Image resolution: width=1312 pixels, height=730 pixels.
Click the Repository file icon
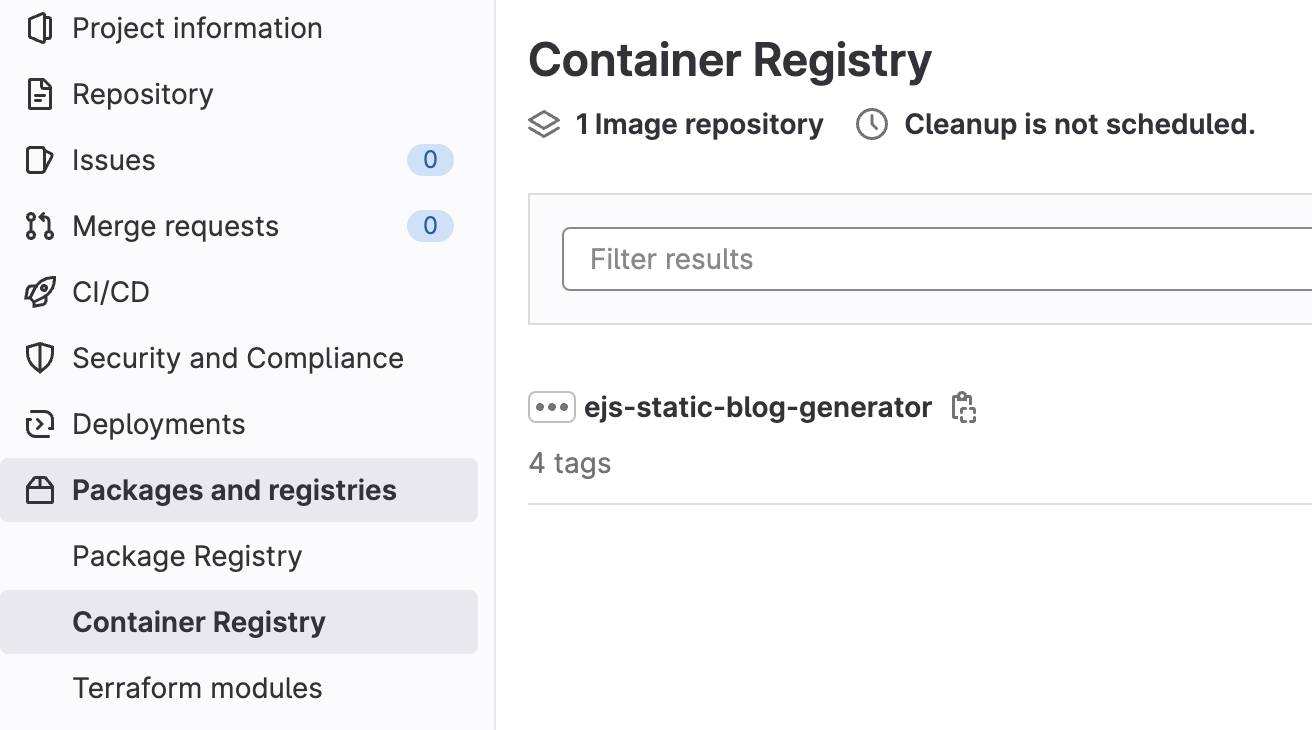point(39,94)
